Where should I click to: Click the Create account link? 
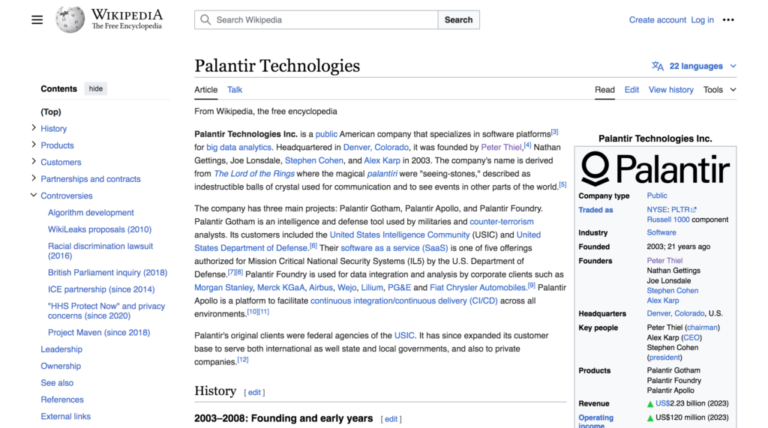pyautogui.click(x=657, y=20)
